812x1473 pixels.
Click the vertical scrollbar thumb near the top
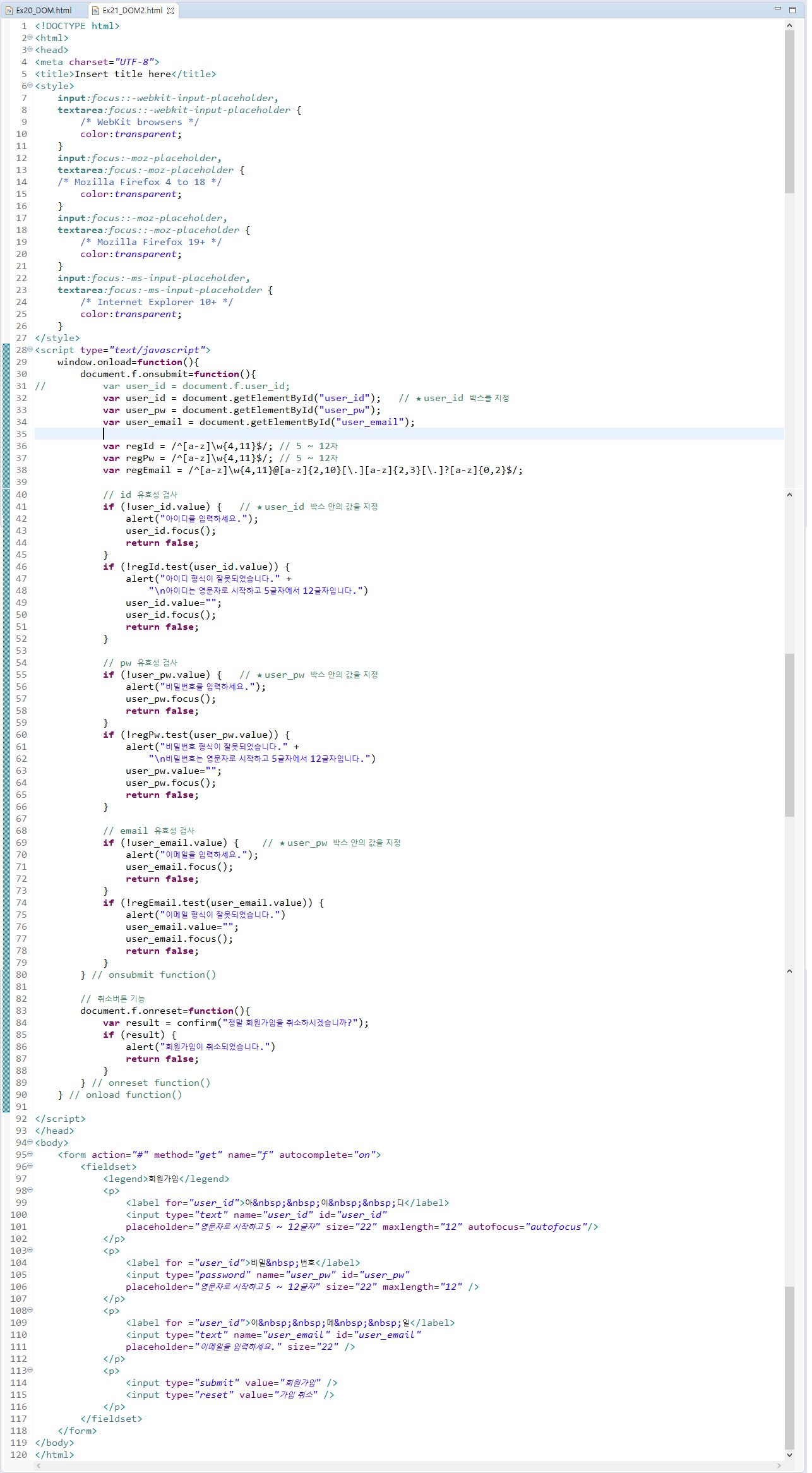pyautogui.click(x=789, y=111)
